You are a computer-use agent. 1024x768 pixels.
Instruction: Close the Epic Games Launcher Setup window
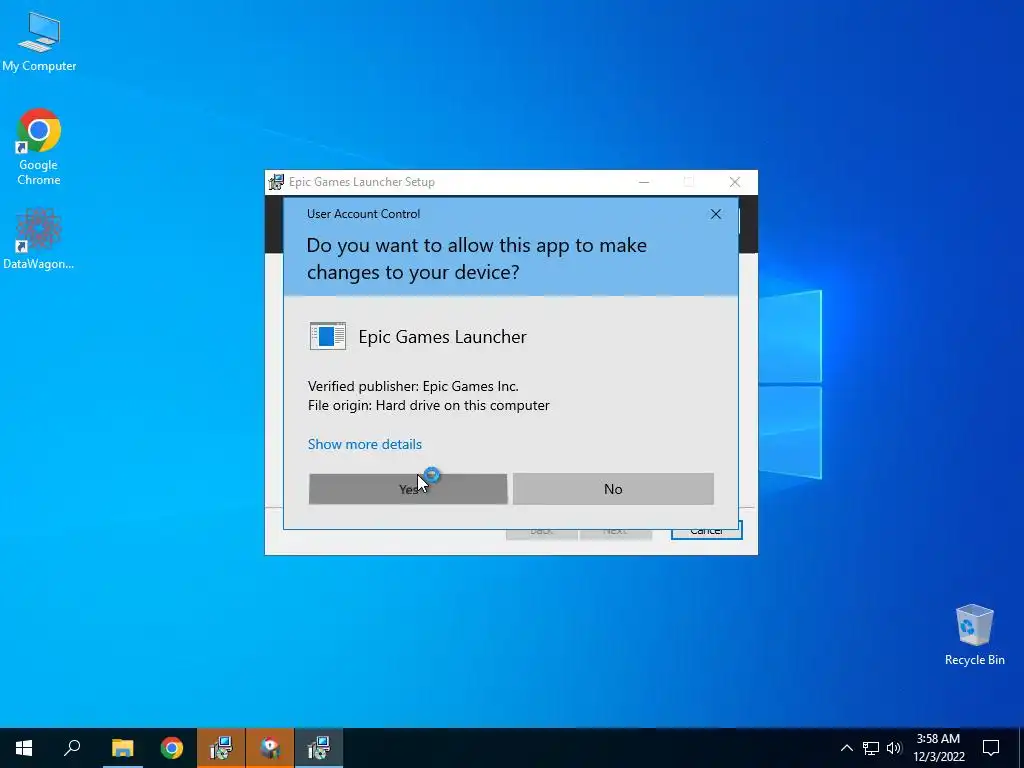coord(735,182)
